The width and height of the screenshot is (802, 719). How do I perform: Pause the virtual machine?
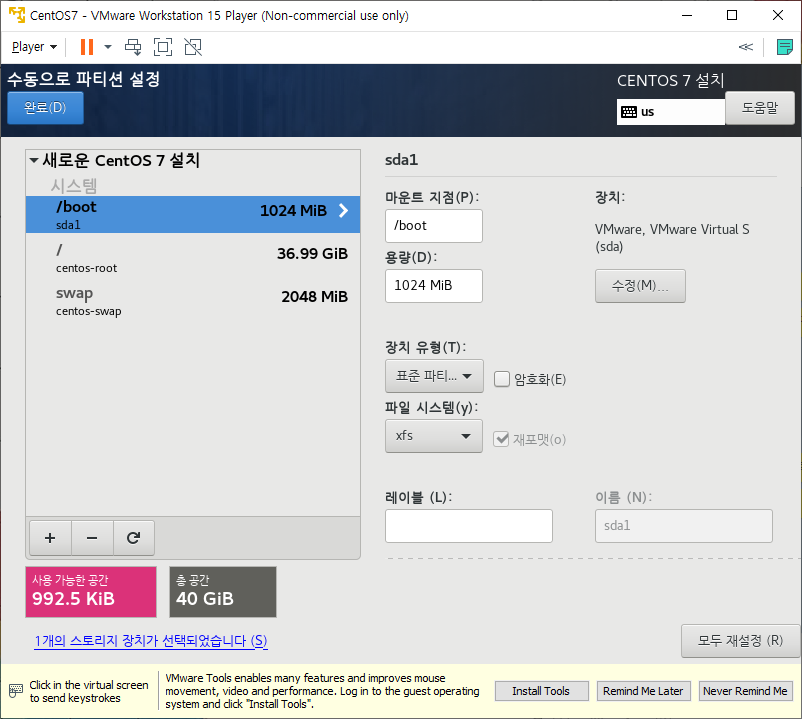(x=87, y=47)
